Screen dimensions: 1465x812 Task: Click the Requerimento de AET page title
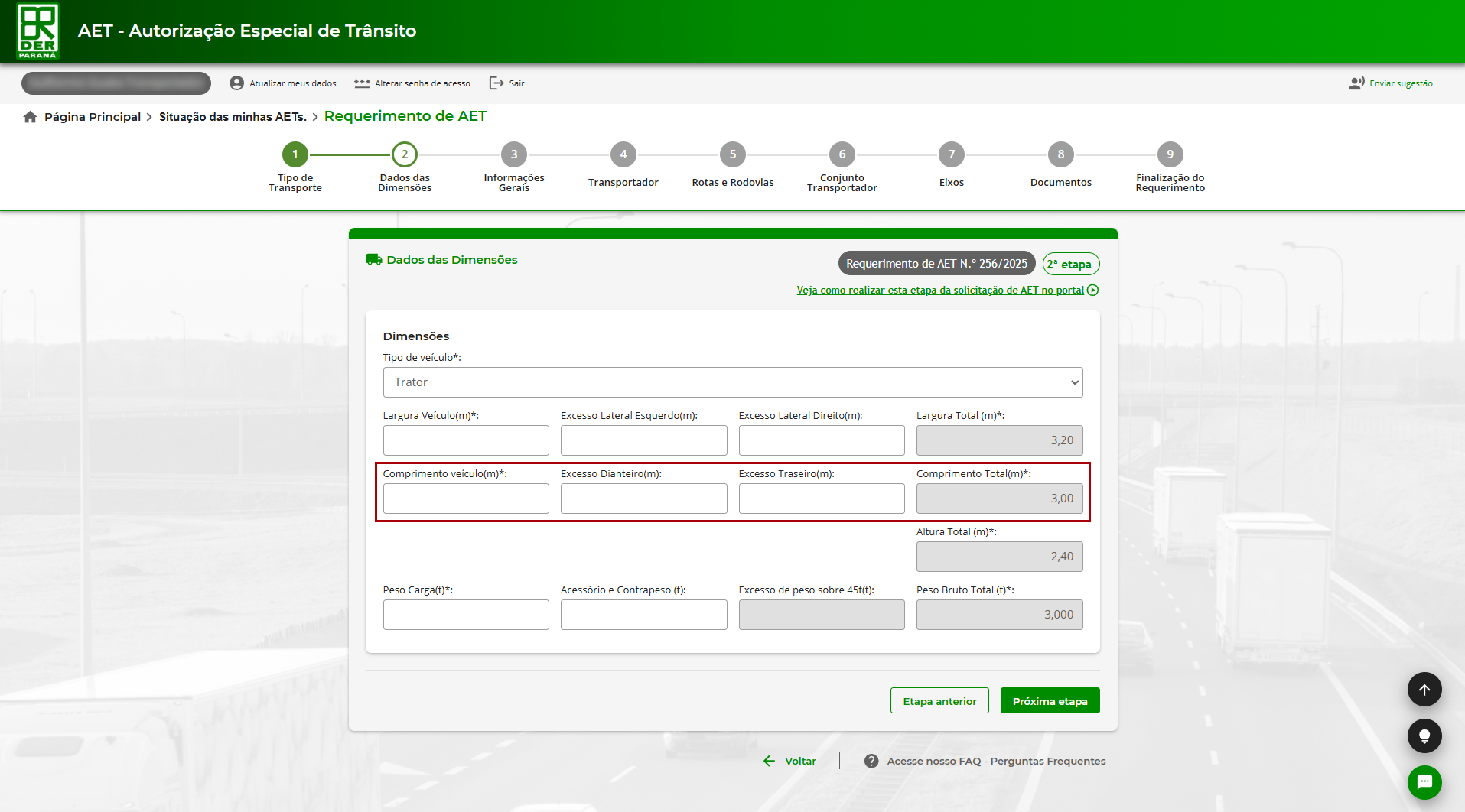(x=405, y=116)
